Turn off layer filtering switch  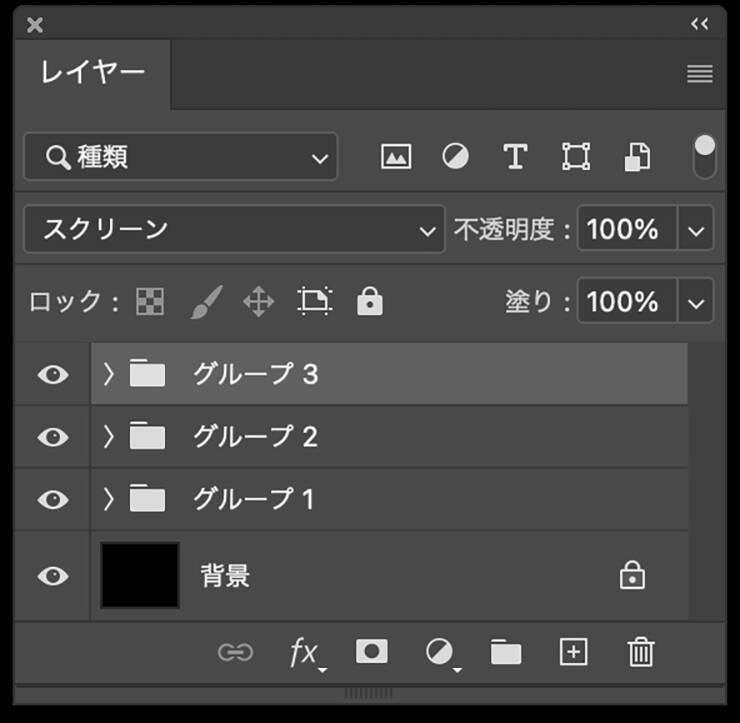[x=705, y=157]
